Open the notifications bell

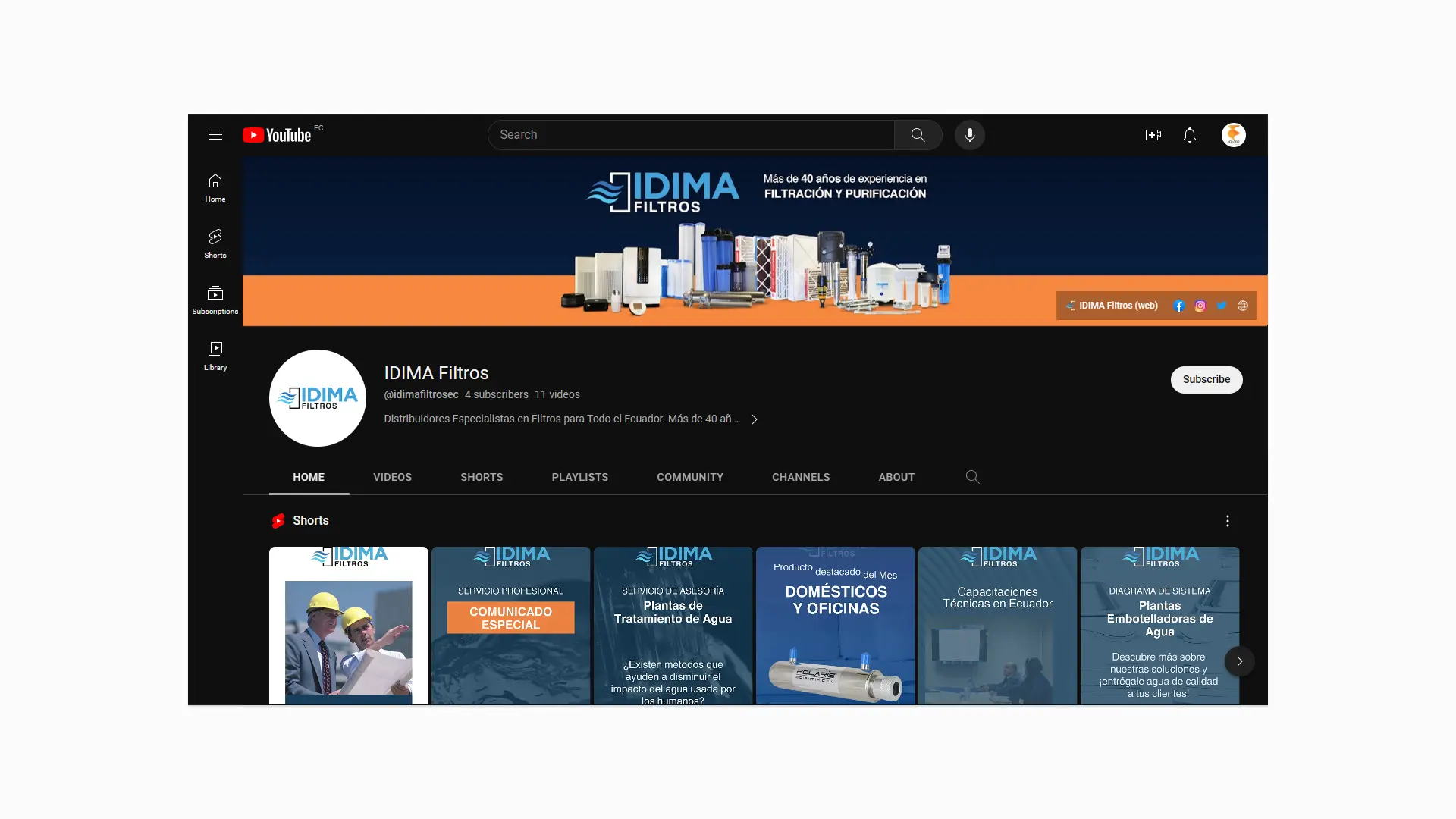pyautogui.click(x=1189, y=135)
